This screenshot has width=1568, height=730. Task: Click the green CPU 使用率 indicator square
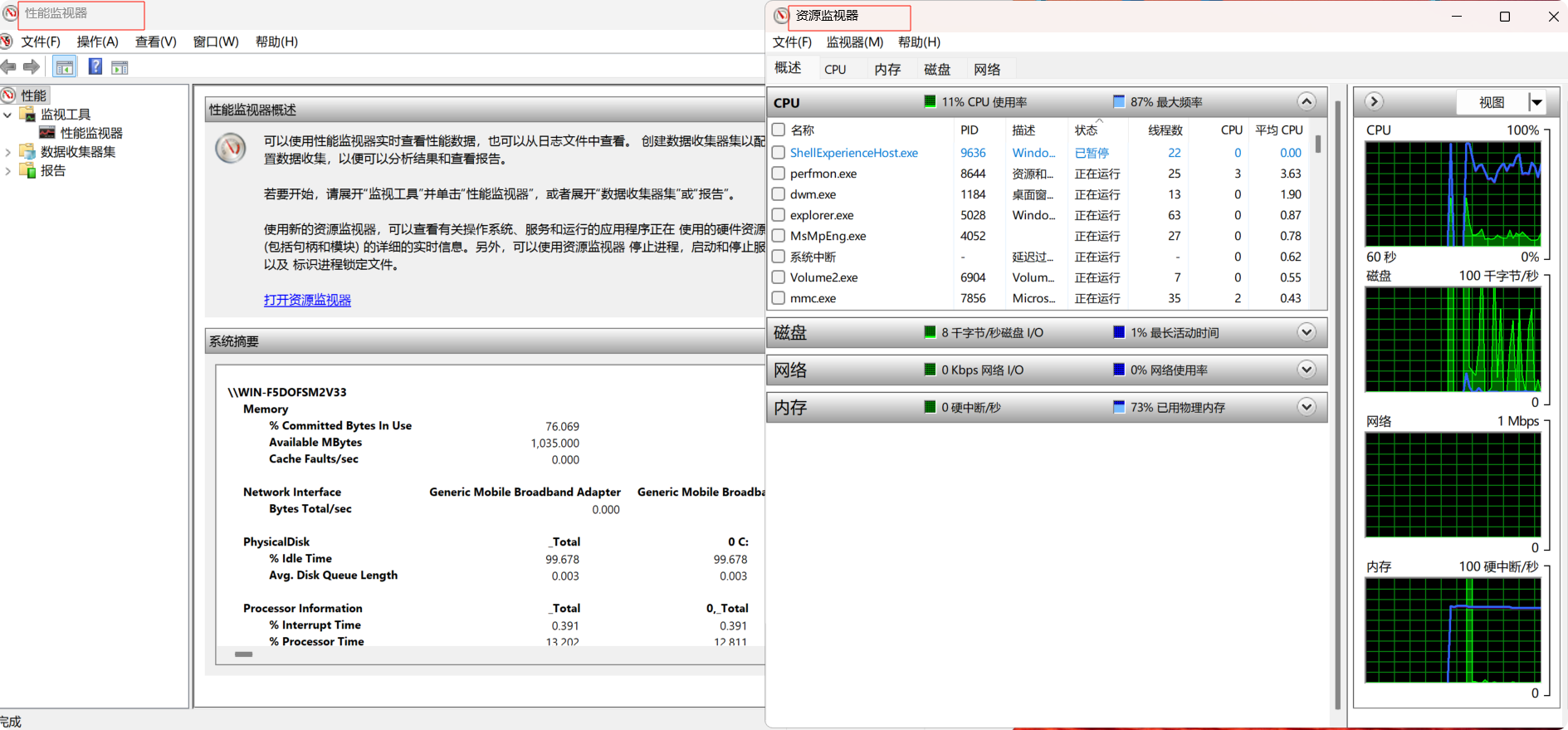click(x=930, y=101)
